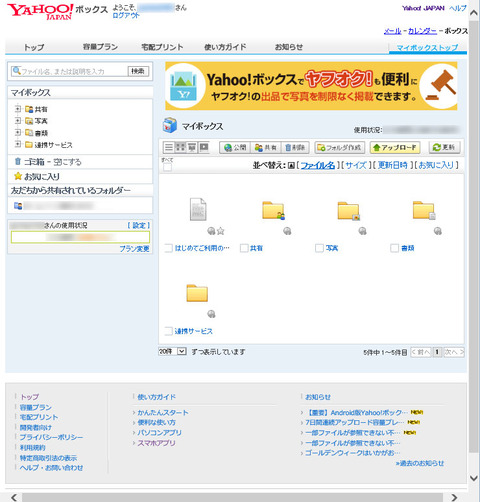
Task: Check the 写真 folder checkbox
Action: (319, 248)
